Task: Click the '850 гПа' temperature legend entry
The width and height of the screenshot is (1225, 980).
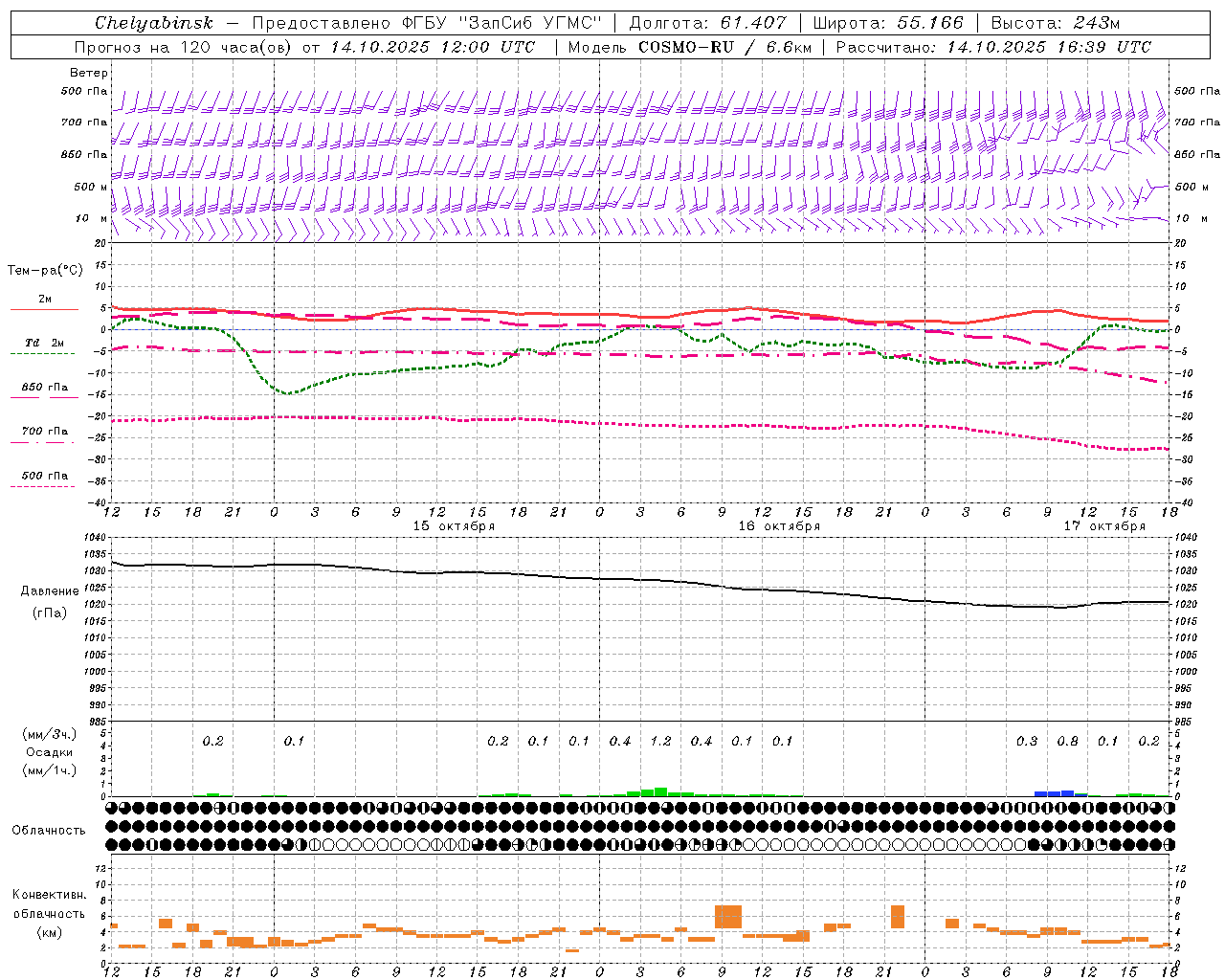Action: pos(45,388)
